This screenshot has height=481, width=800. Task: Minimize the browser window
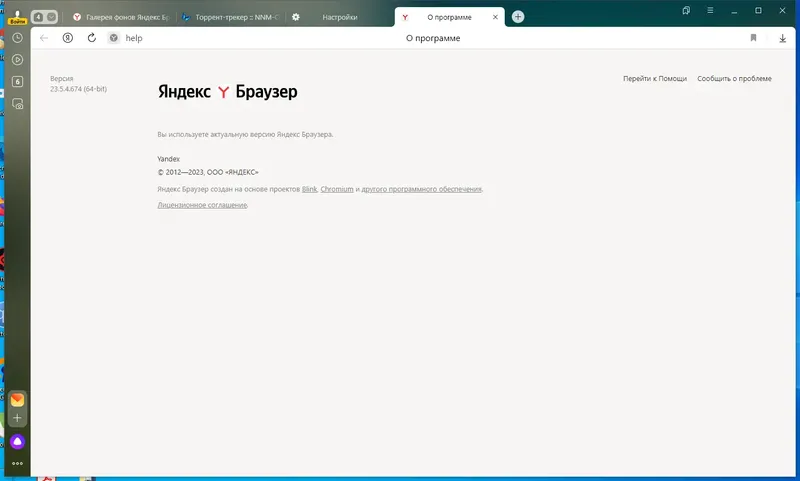tap(734, 10)
